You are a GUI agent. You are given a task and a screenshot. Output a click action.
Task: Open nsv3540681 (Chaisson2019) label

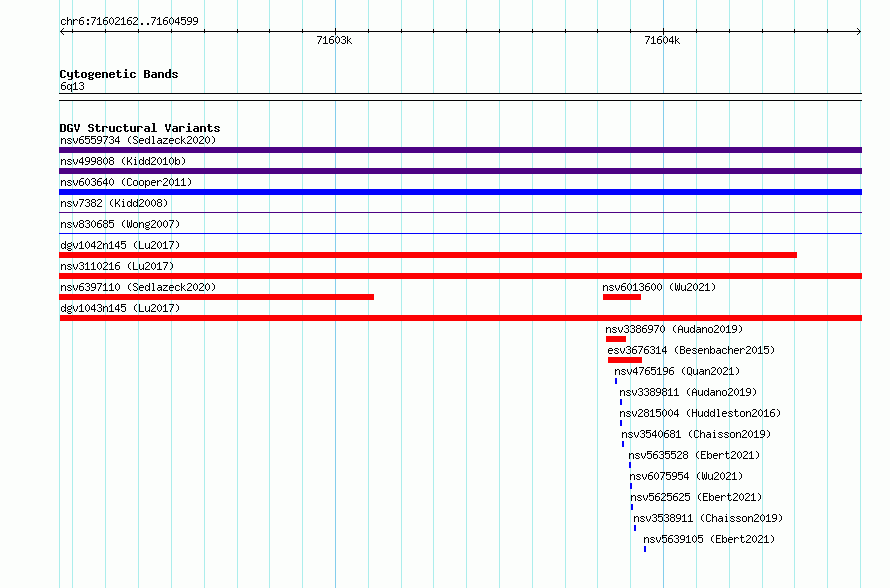pos(696,434)
